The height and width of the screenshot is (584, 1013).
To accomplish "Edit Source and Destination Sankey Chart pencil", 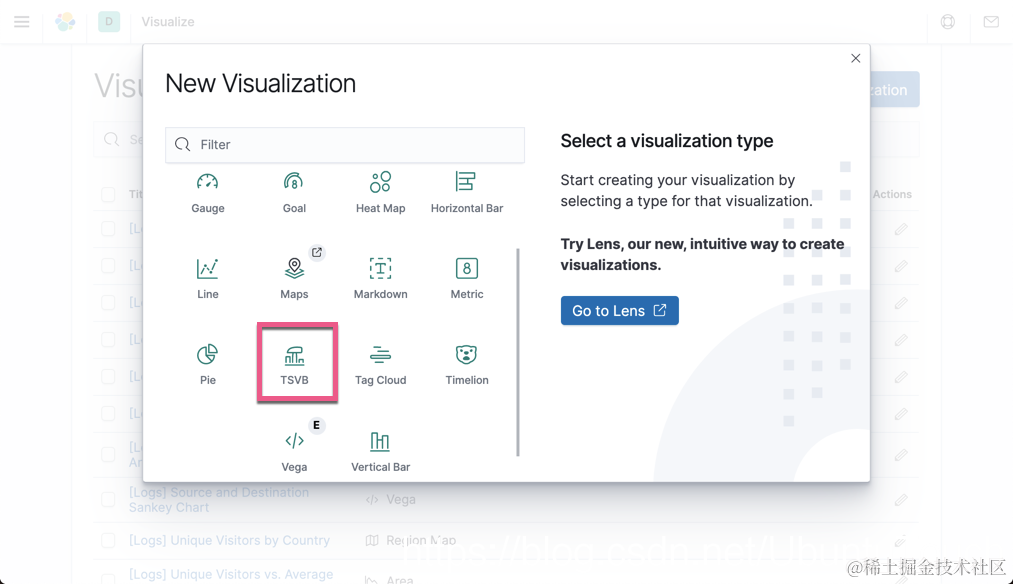I will (901, 499).
